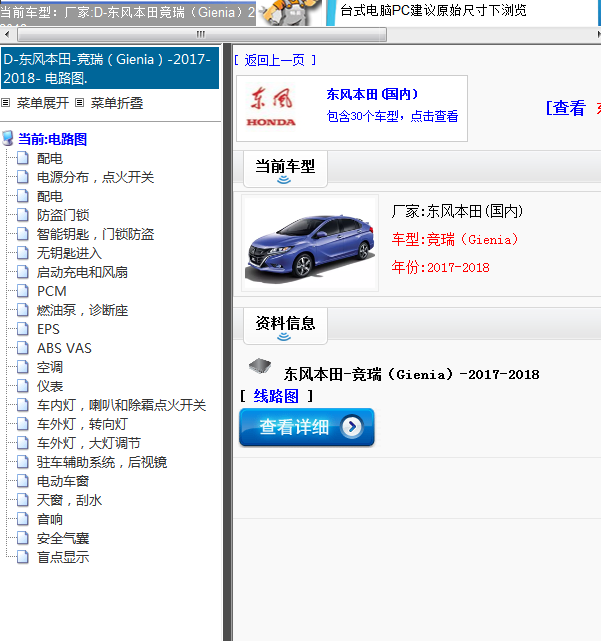Click the 查看详细 button
601x641 pixels.
pos(307,427)
